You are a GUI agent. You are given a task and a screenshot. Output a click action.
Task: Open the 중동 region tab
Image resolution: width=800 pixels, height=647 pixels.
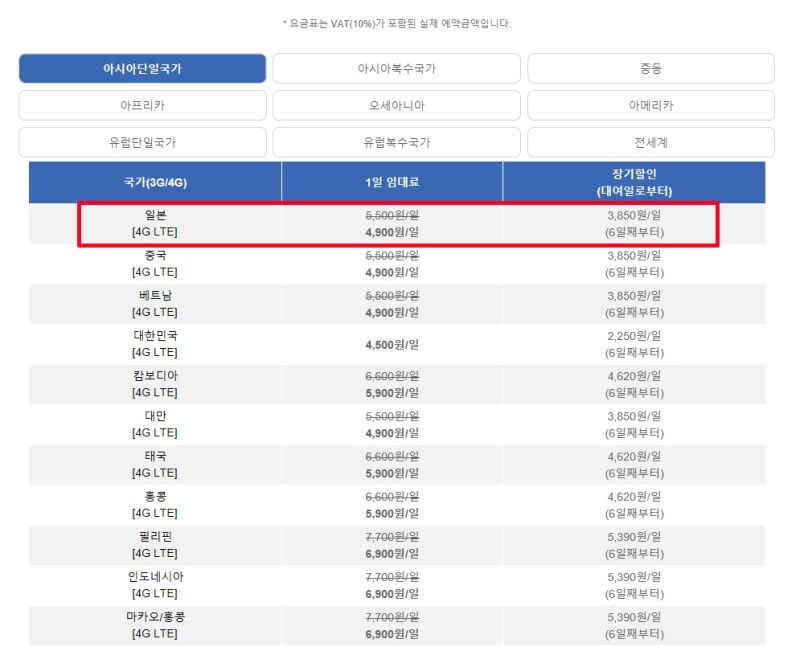pyautogui.click(x=651, y=68)
